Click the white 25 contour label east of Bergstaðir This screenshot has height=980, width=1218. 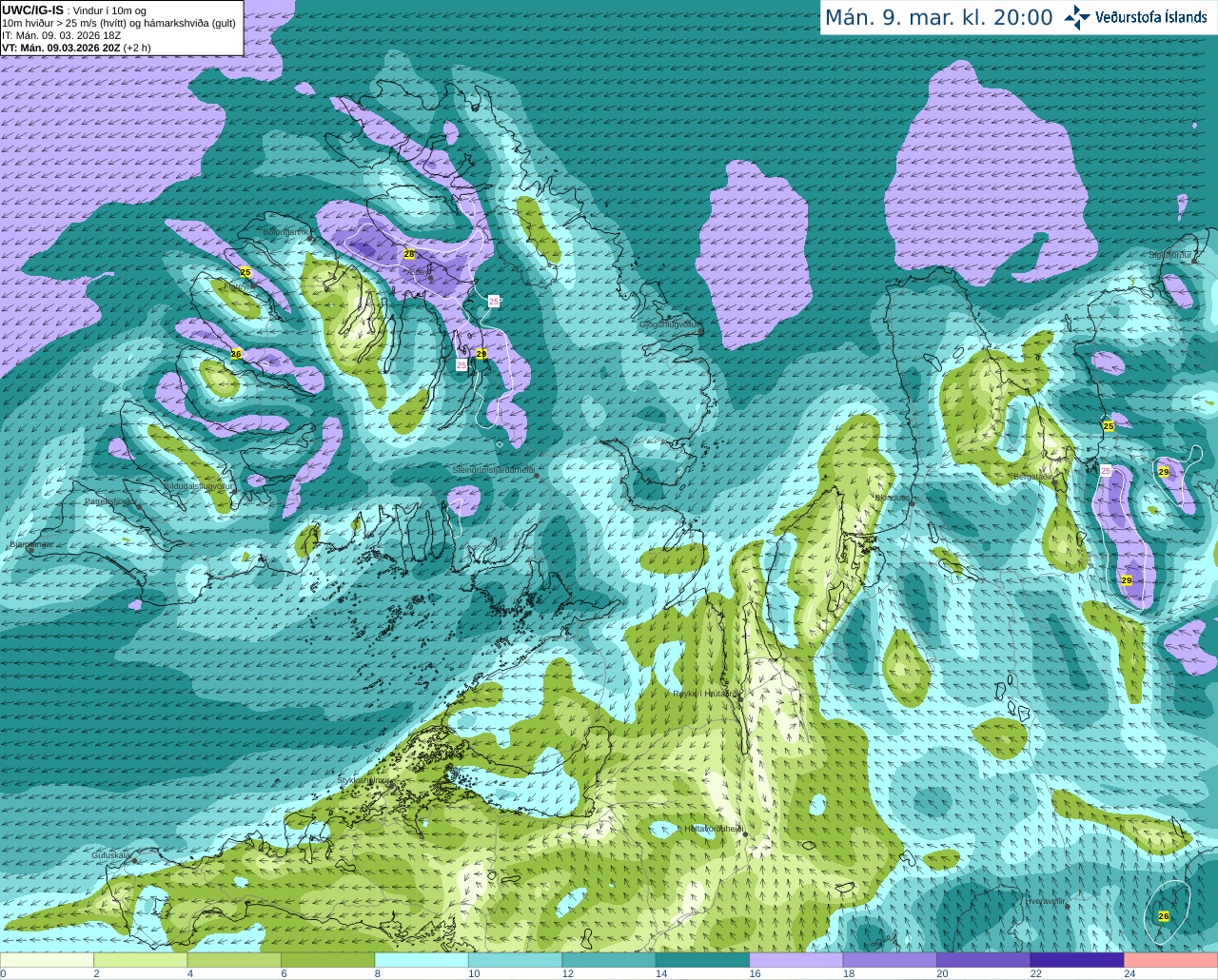[1106, 470]
